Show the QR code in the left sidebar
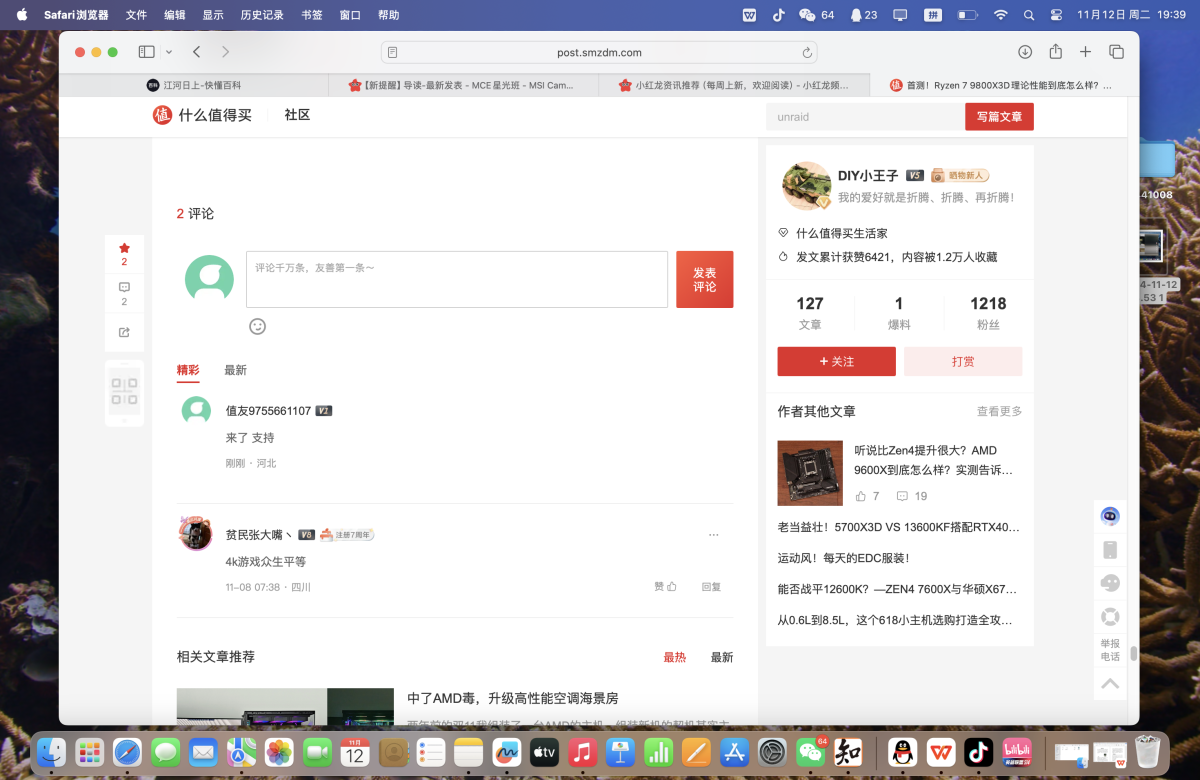This screenshot has height=780, width=1200. [x=124, y=392]
